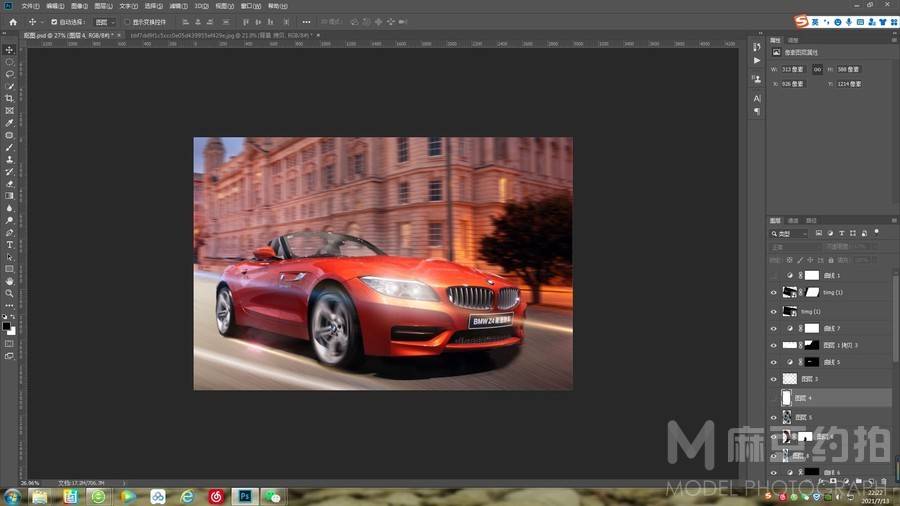
Task: Open the 3D menu
Action: click(x=201, y=6)
